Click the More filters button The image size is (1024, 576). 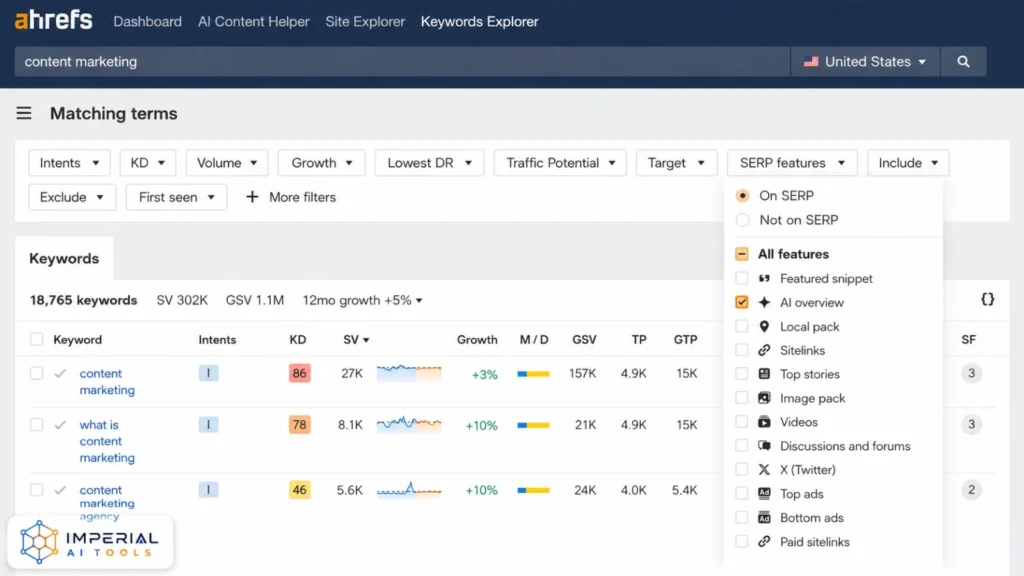[x=291, y=197]
